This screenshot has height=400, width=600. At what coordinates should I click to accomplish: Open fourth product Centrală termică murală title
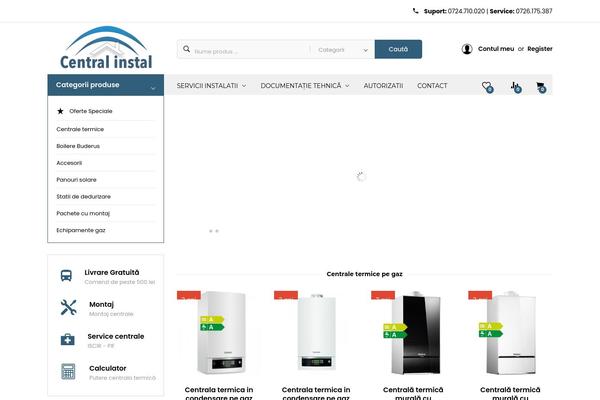[510, 394]
